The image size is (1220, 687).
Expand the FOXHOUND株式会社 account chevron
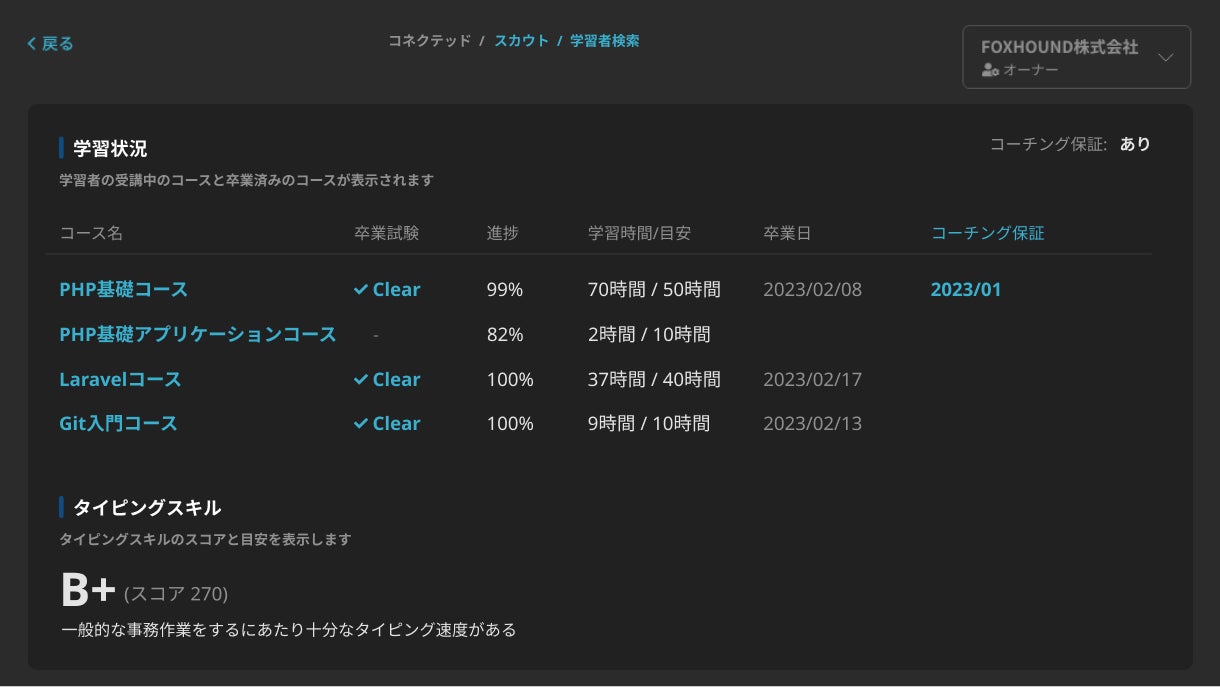[1165, 57]
